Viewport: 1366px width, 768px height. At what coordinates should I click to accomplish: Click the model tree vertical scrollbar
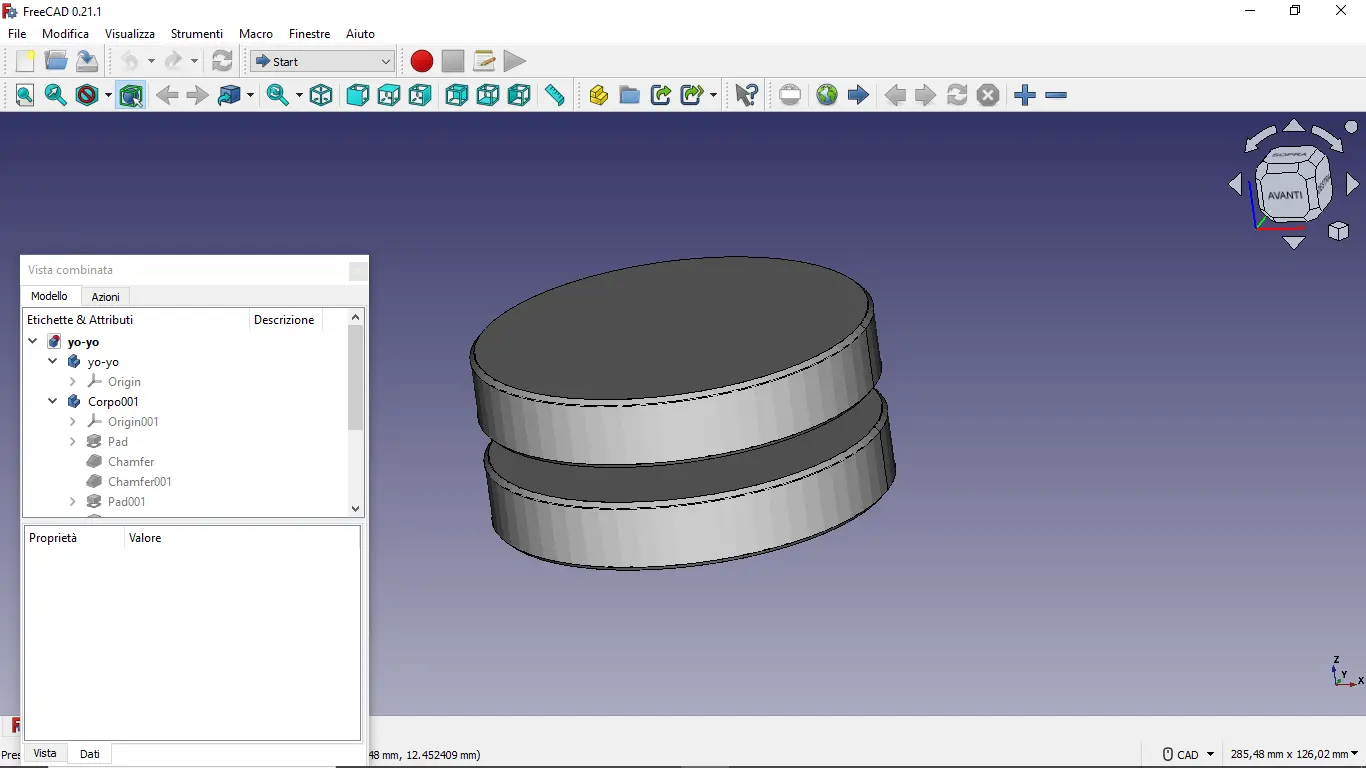[355, 378]
